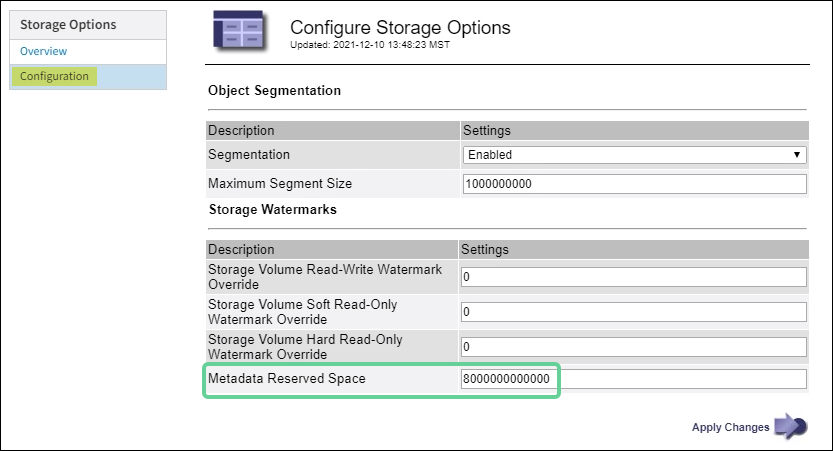Click the Apply Changes text
Viewport: 833px width, 451px height.
coord(730,428)
